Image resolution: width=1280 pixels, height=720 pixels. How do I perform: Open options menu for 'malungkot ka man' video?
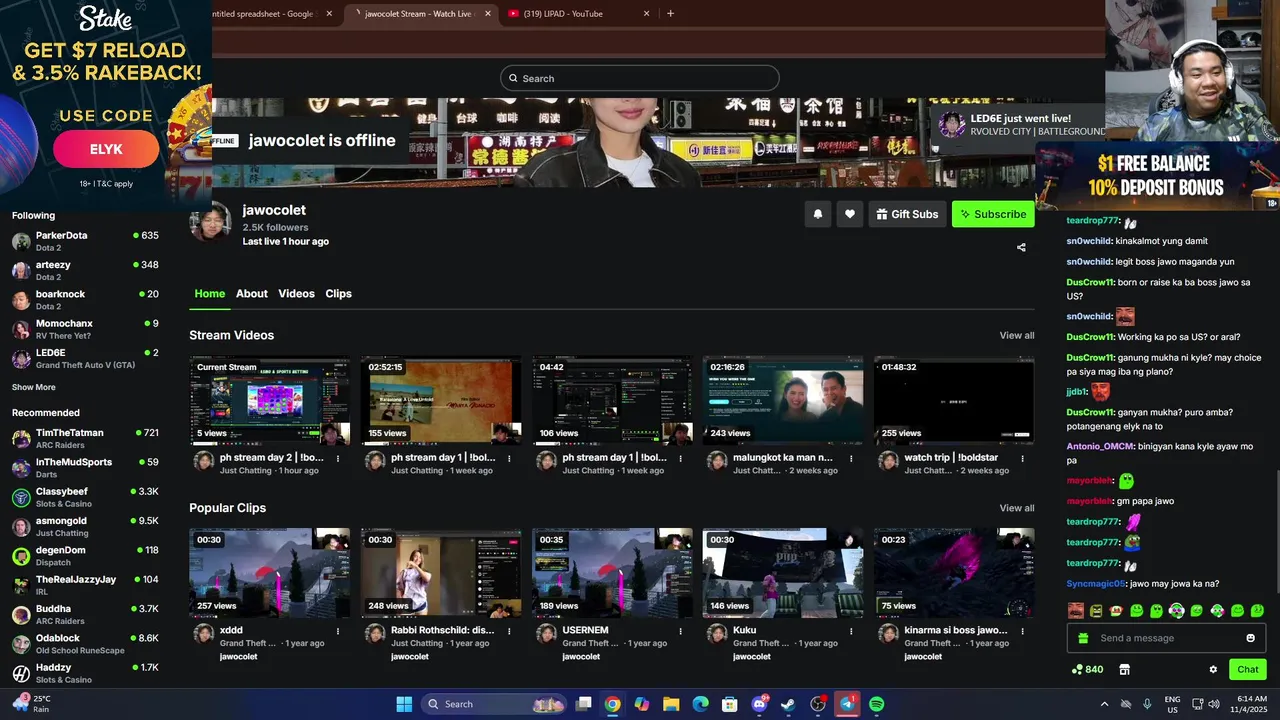pyautogui.click(x=851, y=459)
